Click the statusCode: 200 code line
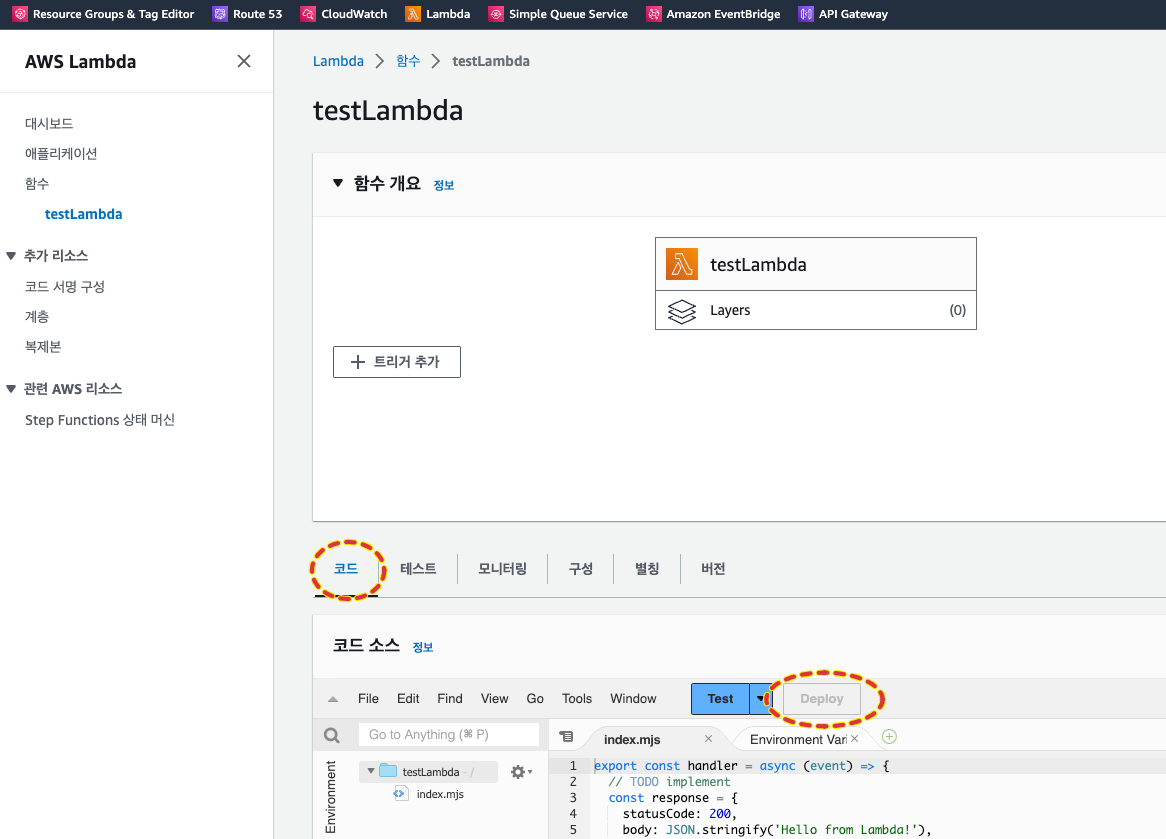This screenshot has height=839, width=1166. pos(679,814)
